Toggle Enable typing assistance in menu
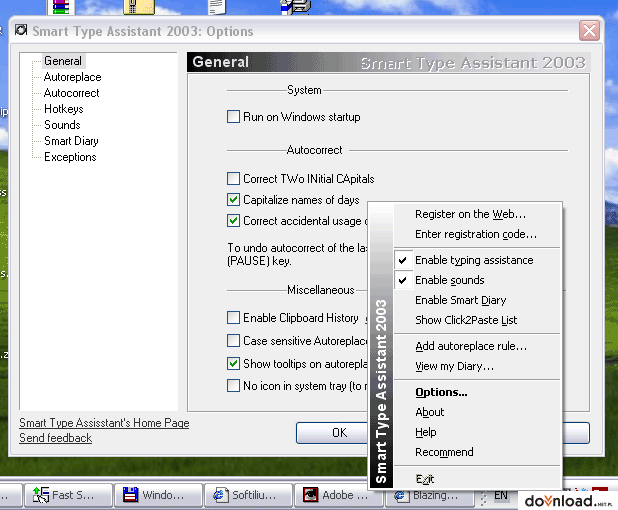 click(477, 260)
